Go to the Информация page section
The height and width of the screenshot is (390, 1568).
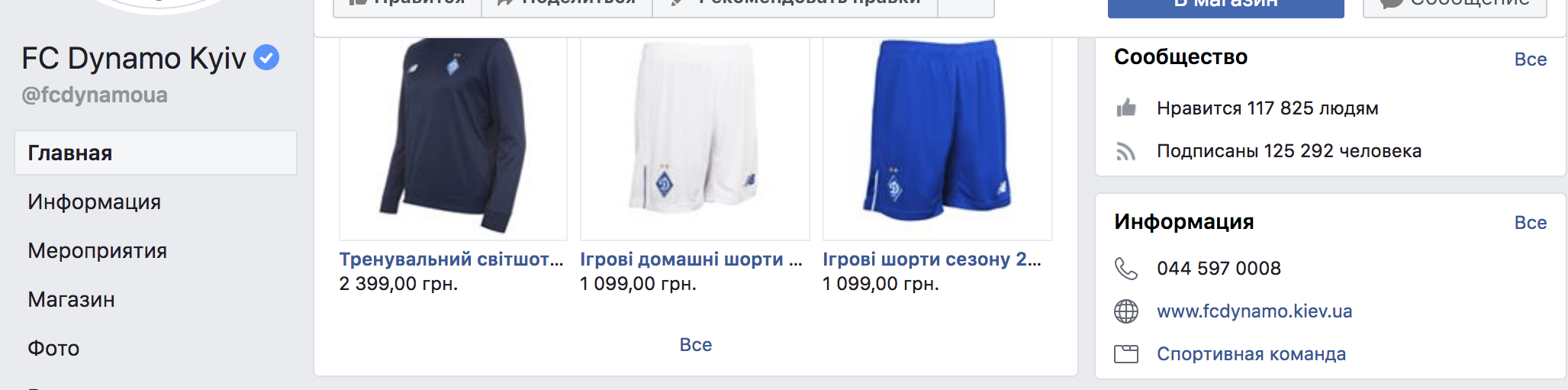point(95,201)
